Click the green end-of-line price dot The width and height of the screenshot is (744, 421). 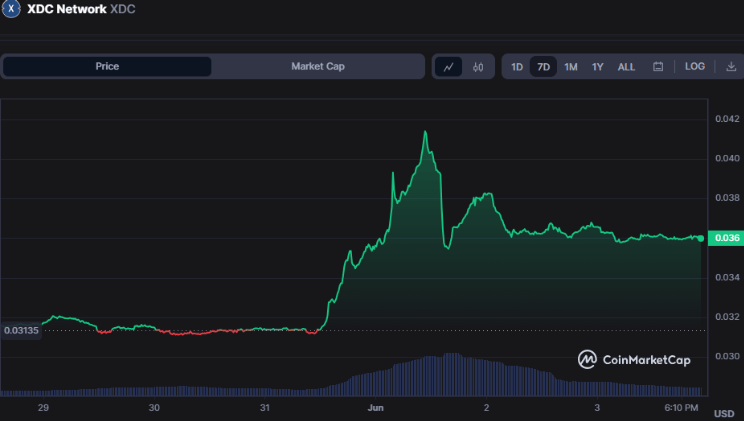click(701, 238)
